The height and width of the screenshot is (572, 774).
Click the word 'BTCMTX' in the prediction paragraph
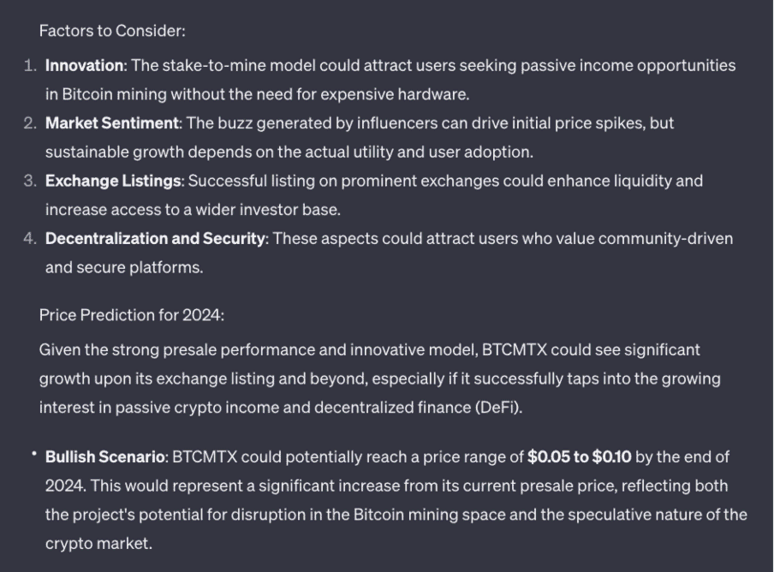click(514, 349)
